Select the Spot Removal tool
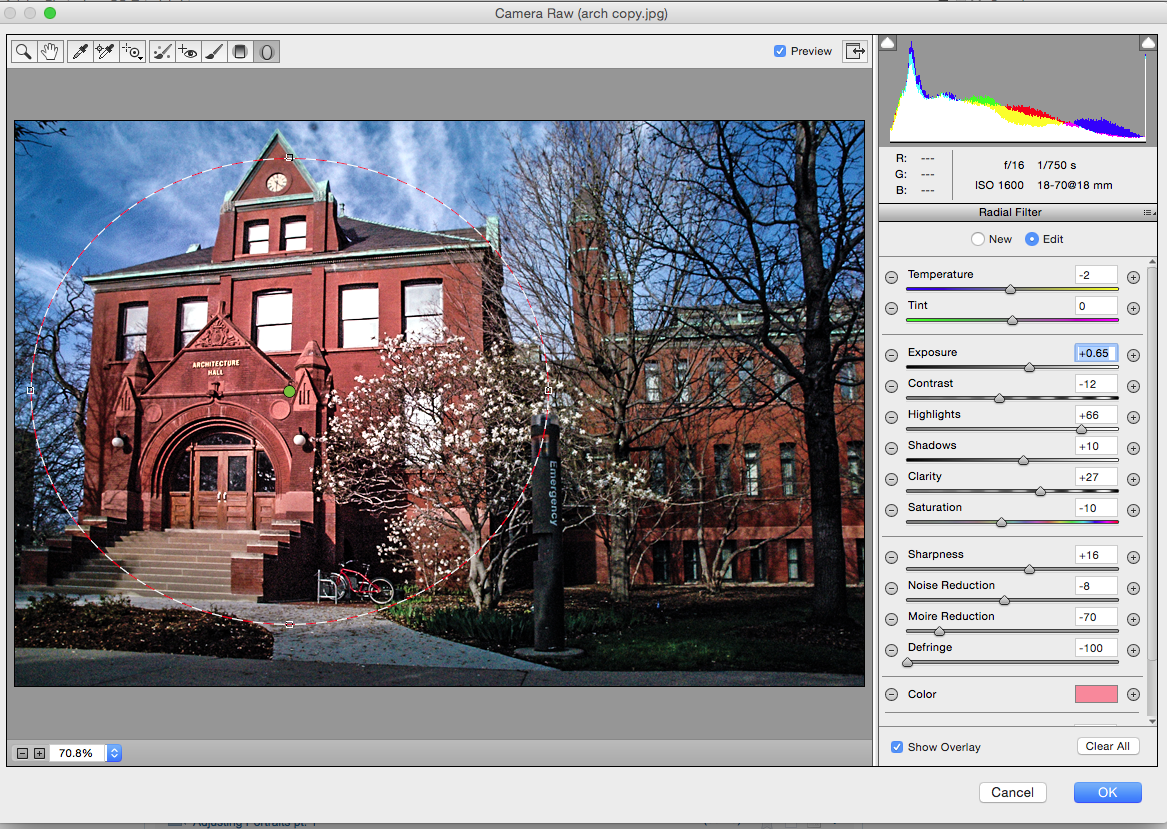The height and width of the screenshot is (829, 1167). click(162, 51)
